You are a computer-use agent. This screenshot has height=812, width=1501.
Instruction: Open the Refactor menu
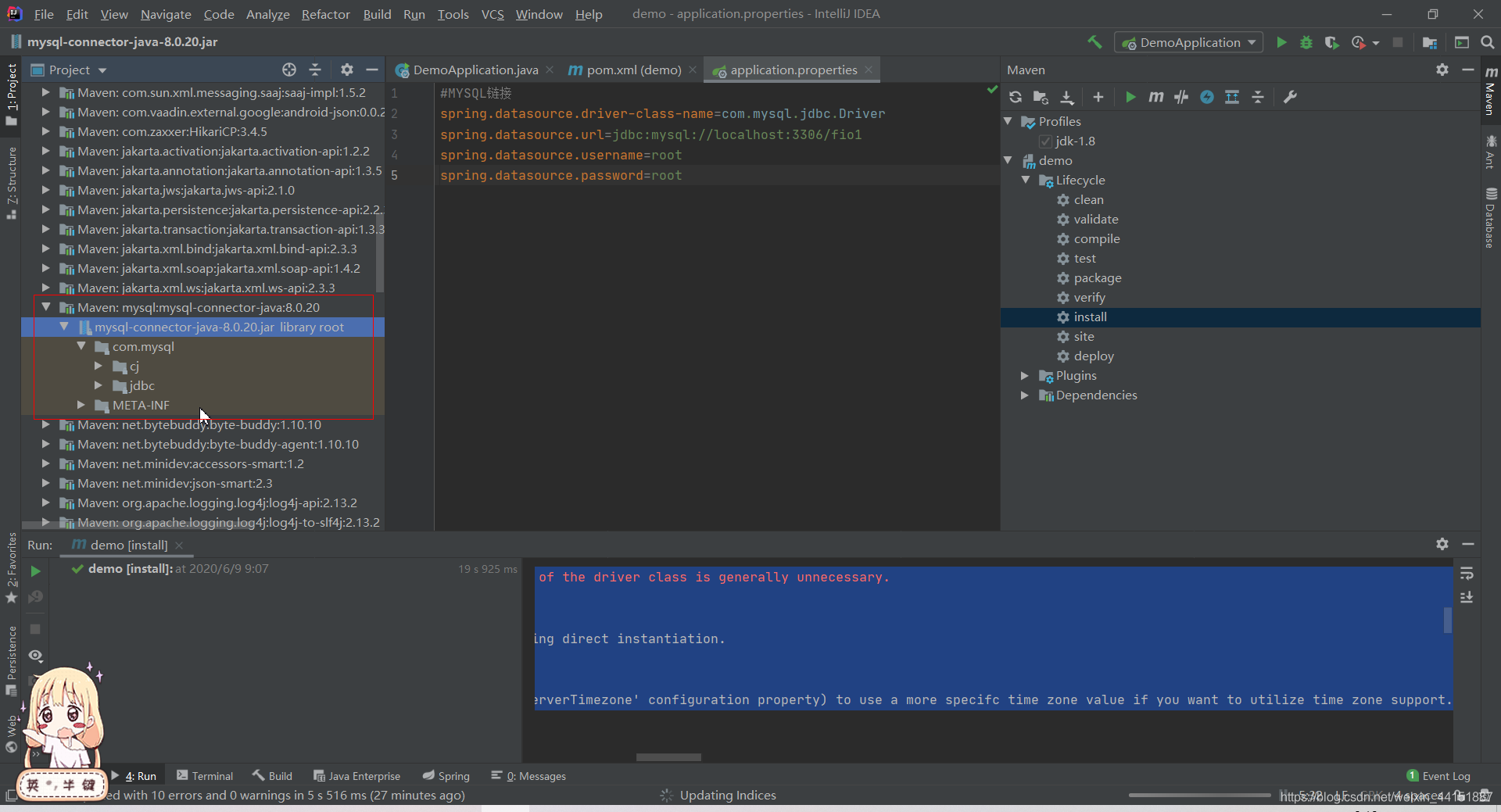click(326, 14)
